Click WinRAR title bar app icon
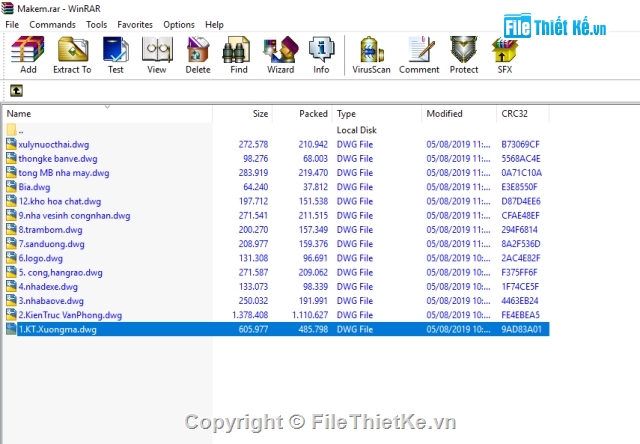 pos(7,8)
